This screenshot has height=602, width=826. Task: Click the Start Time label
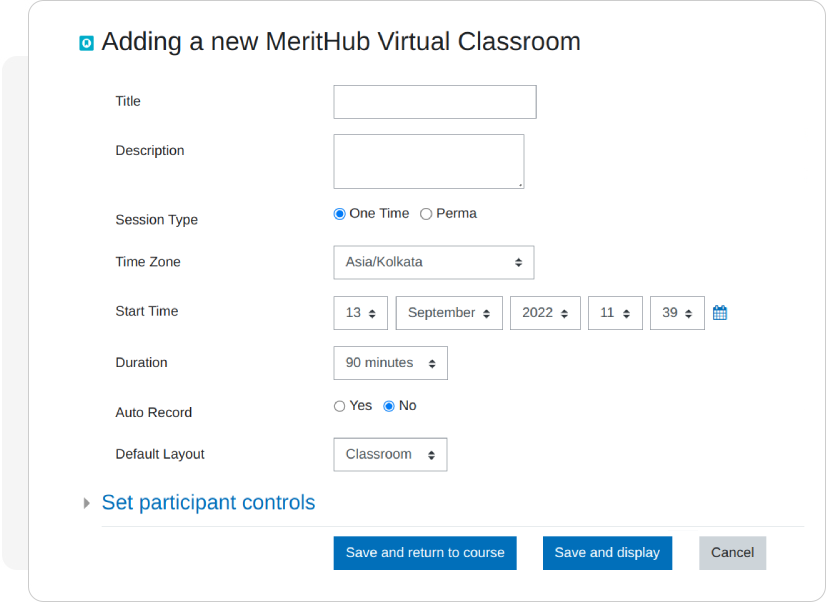tap(146, 311)
